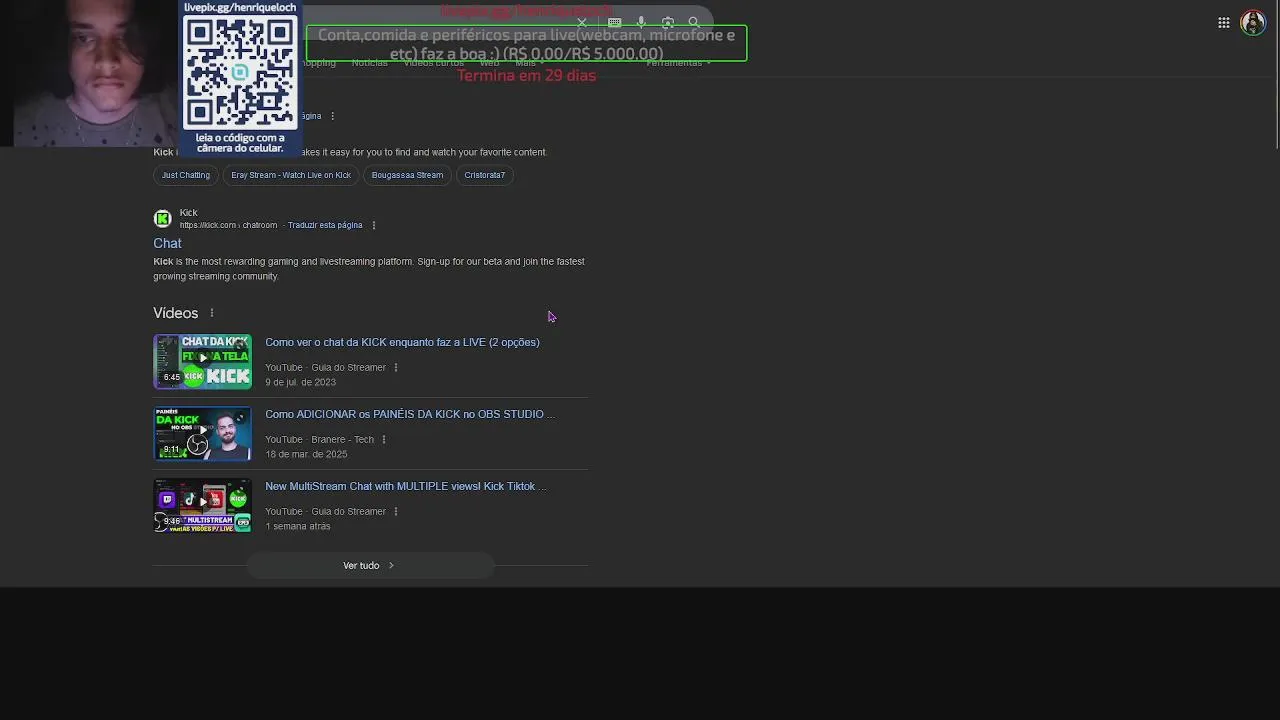Click the Vídeos section heading

176,313
